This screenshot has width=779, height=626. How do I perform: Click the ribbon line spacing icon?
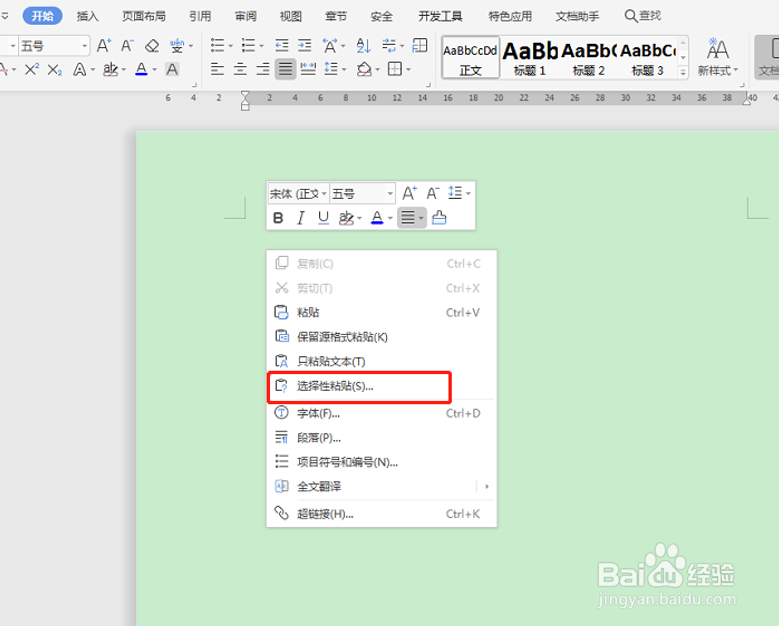pos(331,69)
